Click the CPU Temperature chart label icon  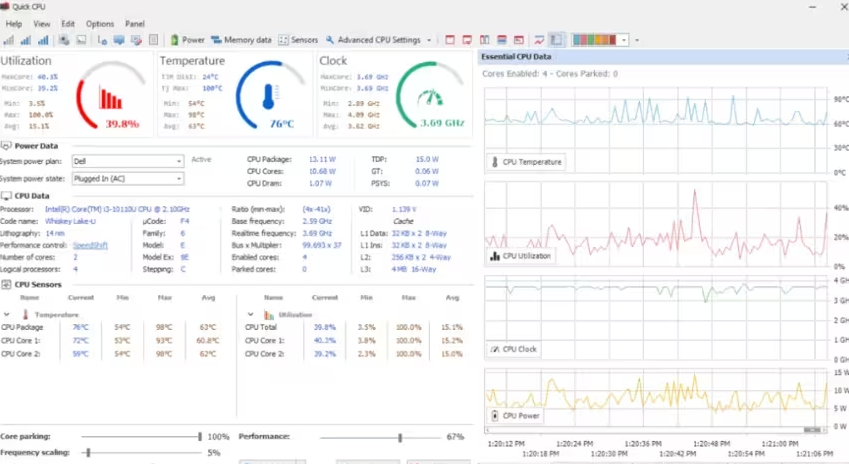494,161
